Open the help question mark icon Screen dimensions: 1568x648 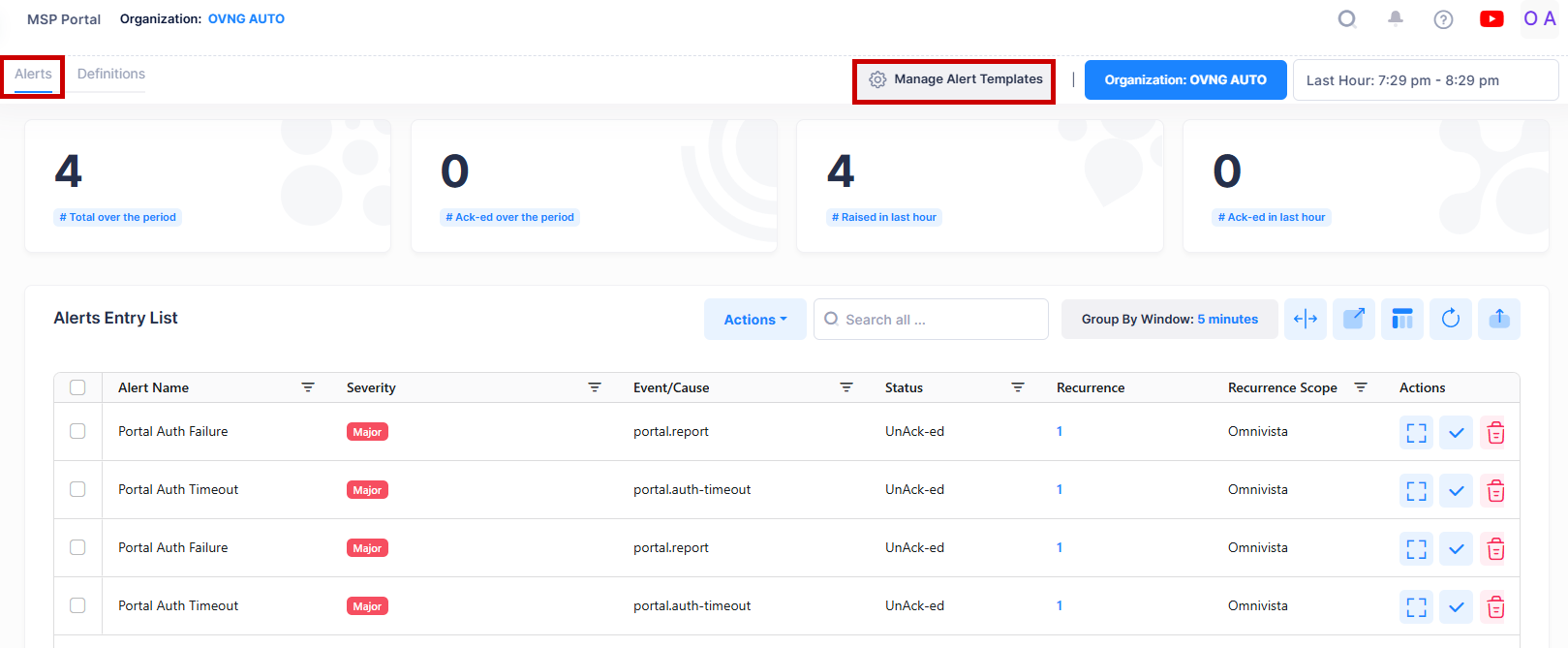[1443, 19]
